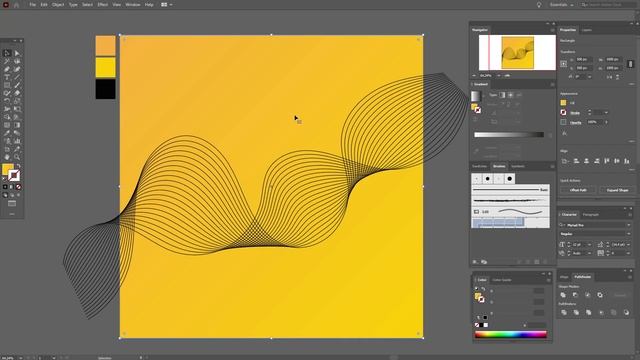
Task: Click the color spectrum bar in the Color panel
Action: tap(511, 335)
